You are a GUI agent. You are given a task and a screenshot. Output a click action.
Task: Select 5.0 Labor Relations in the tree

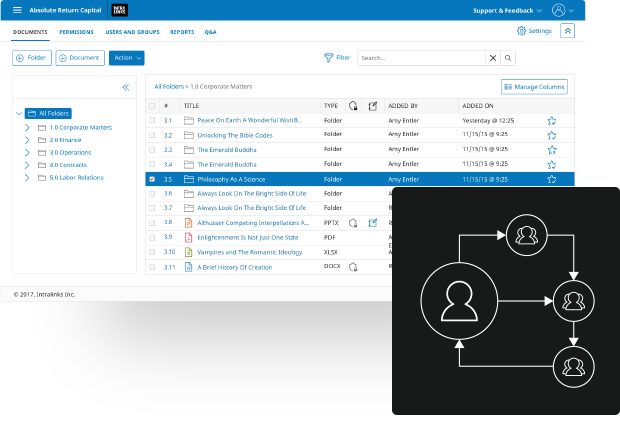(x=76, y=178)
